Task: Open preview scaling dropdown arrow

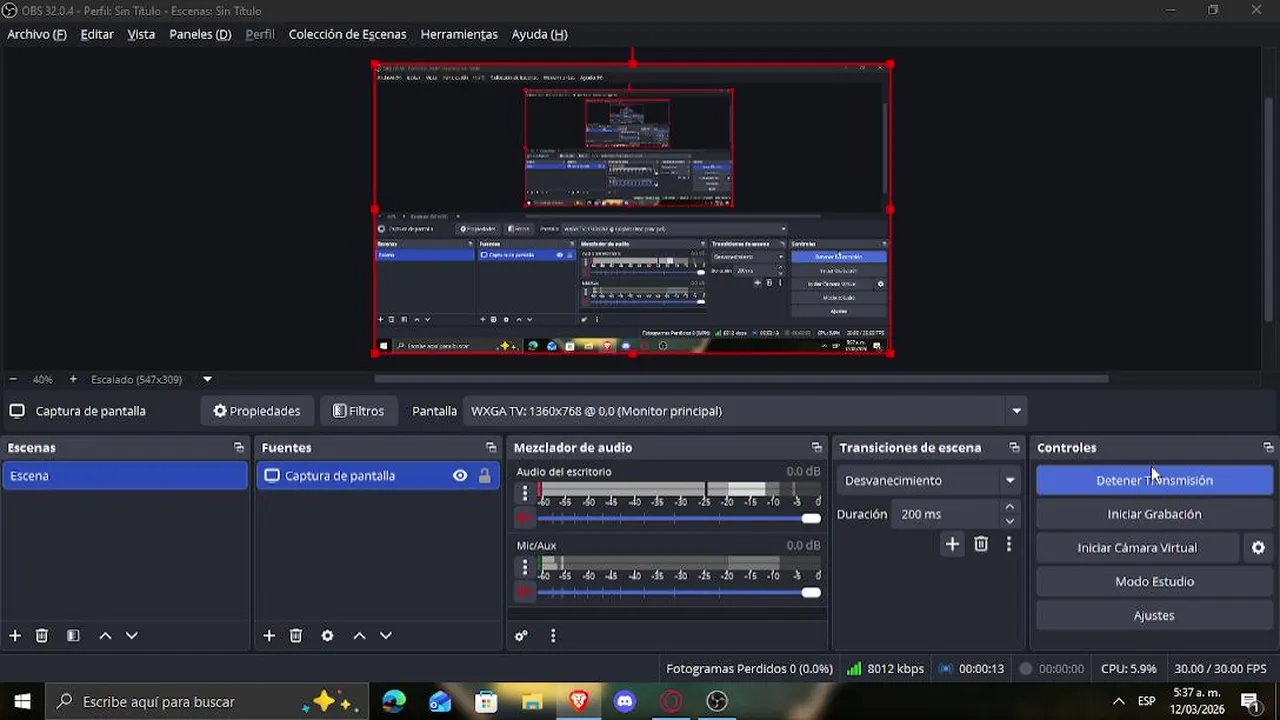Action: pyautogui.click(x=207, y=380)
